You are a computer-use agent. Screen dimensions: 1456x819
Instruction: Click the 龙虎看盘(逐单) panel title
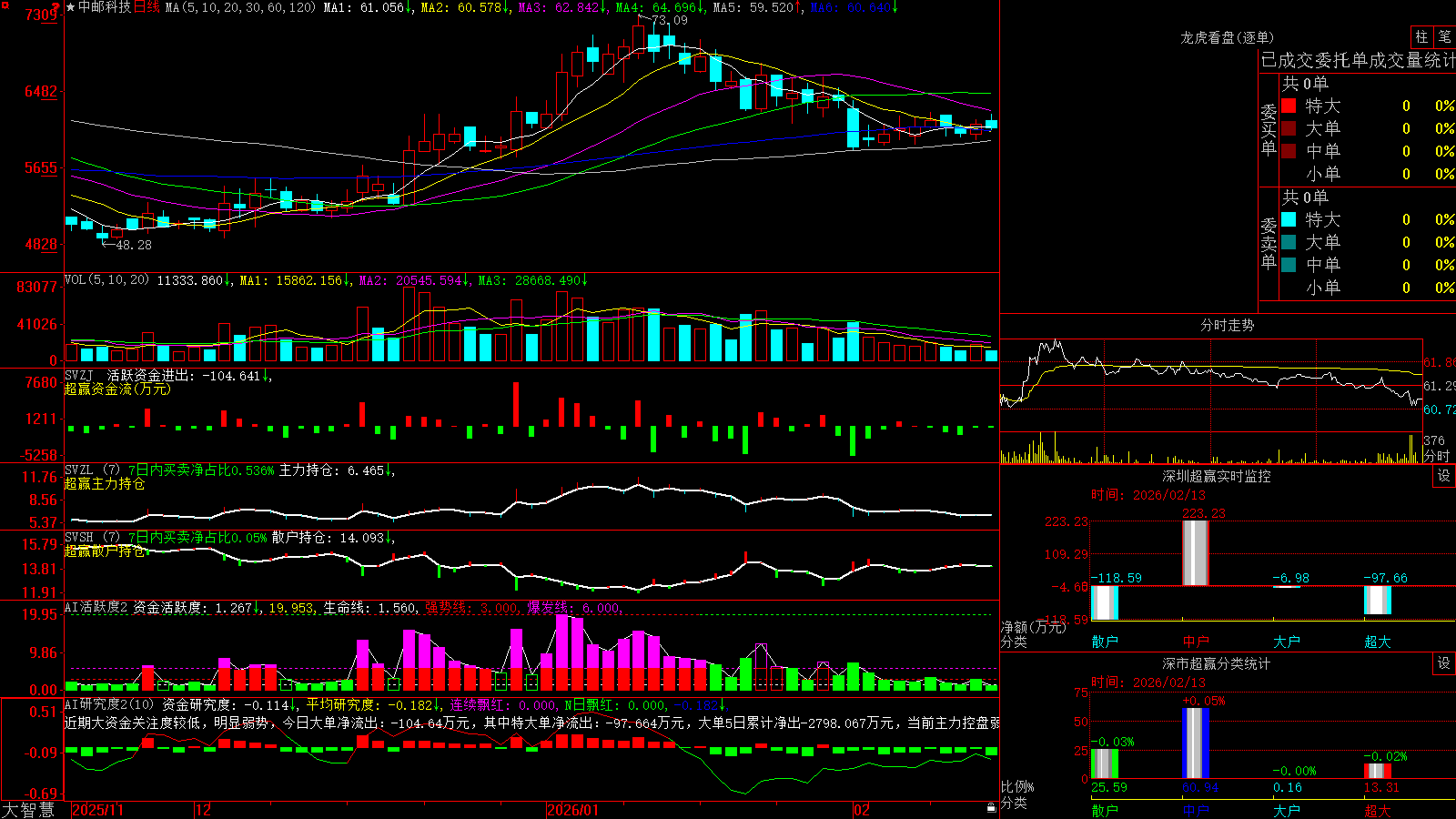[x=1227, y=37]
